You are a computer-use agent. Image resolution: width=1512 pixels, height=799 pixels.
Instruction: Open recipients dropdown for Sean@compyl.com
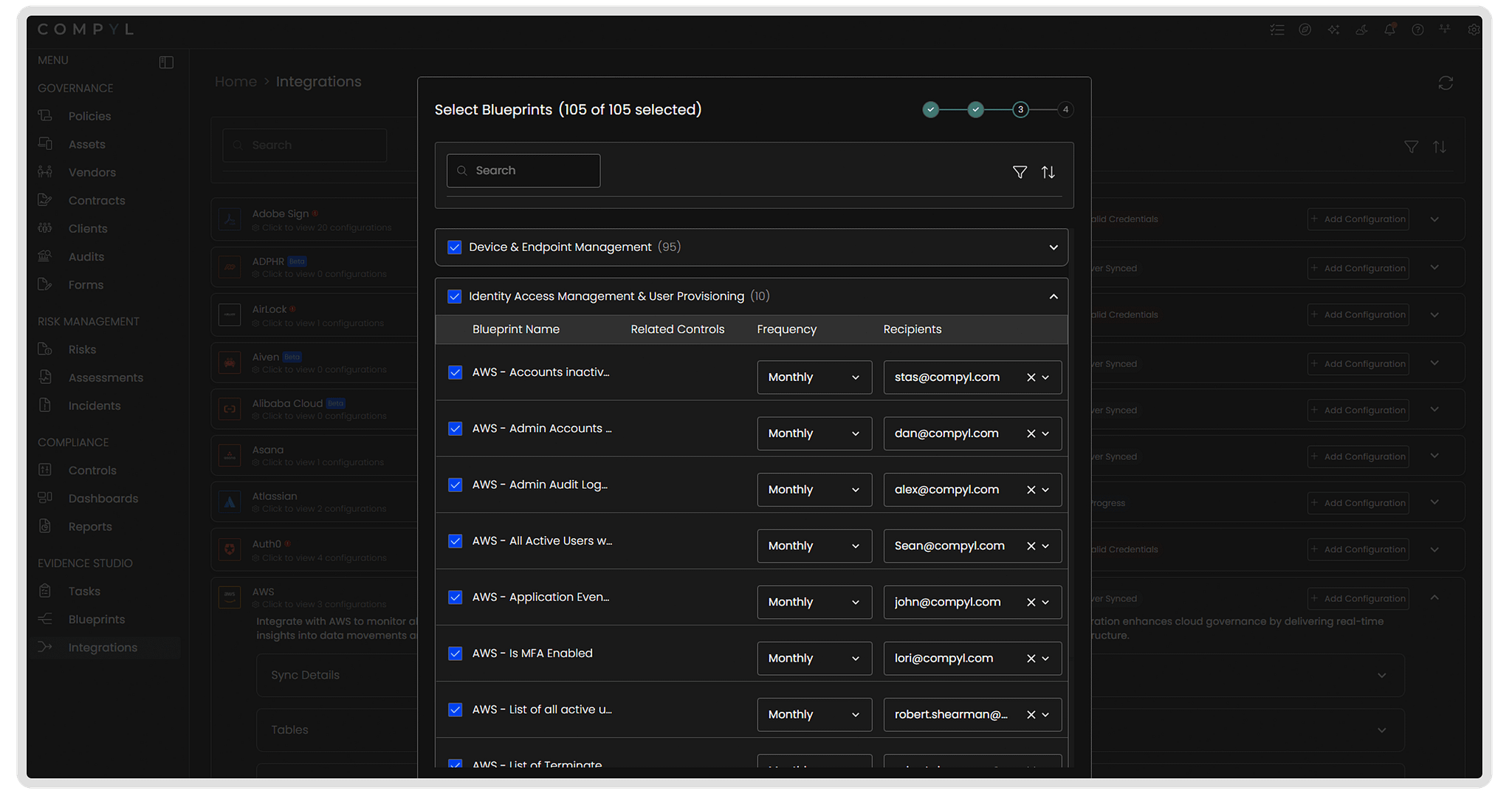click(x=1045, y=546)
